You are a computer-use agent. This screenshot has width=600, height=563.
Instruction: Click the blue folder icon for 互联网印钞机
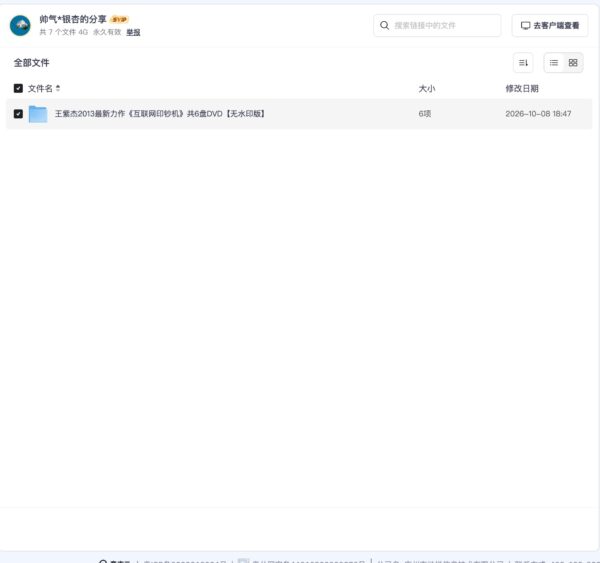(38, 114)
